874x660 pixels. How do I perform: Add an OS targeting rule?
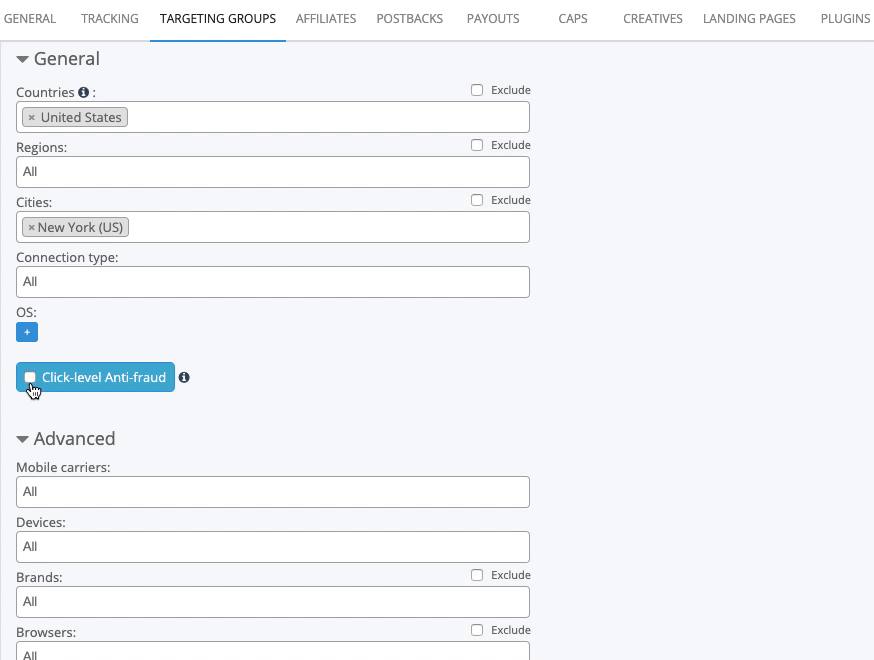click(27, 332)
